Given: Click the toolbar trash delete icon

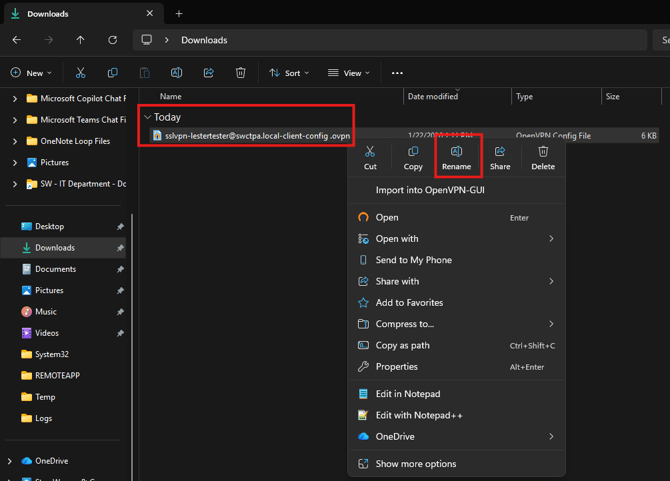Looking at the screenshot, I should (240, 73).
